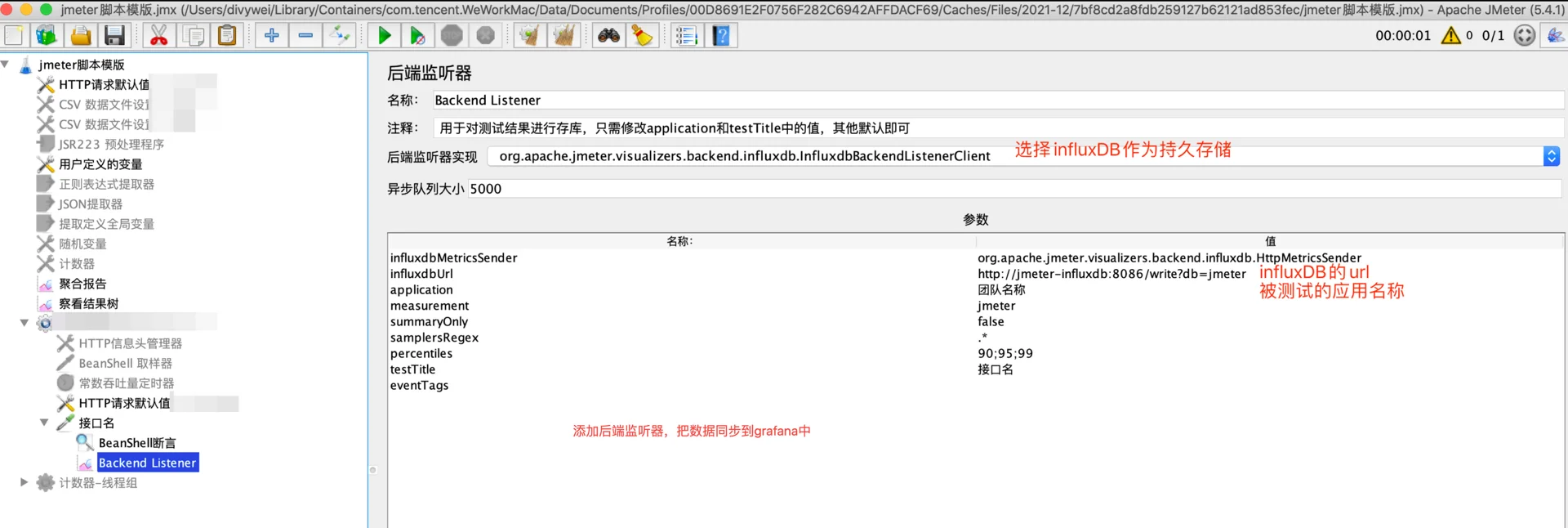Screen dimensions: 1568x528
Task: Select 正则表达式提取器 in the tree
Action: (x=106, y=184)
